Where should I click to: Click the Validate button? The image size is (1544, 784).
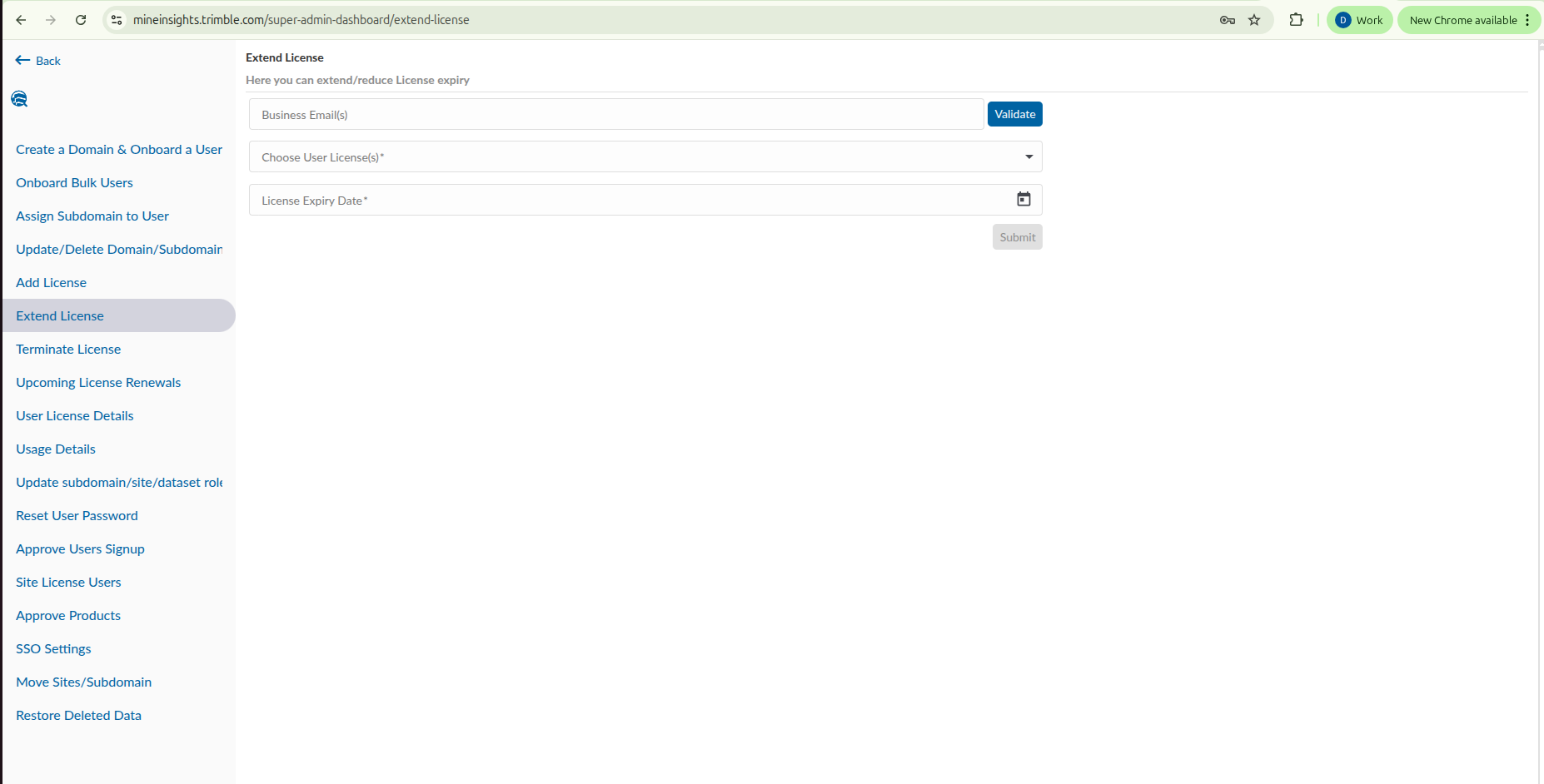click(x=1014, y=114)
